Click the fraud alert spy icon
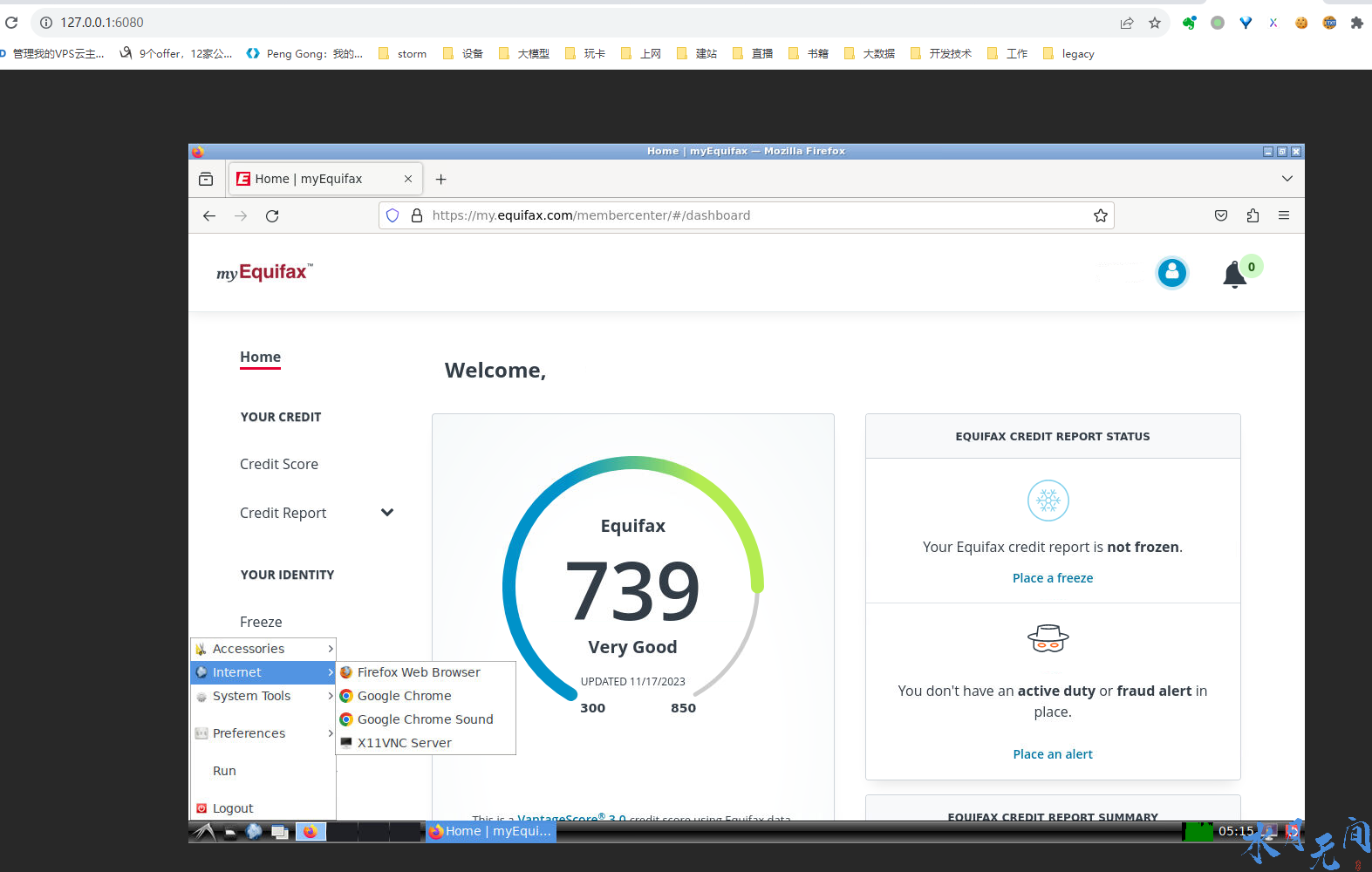This screenshot has height=872, width=1372. coord(1048,639)
